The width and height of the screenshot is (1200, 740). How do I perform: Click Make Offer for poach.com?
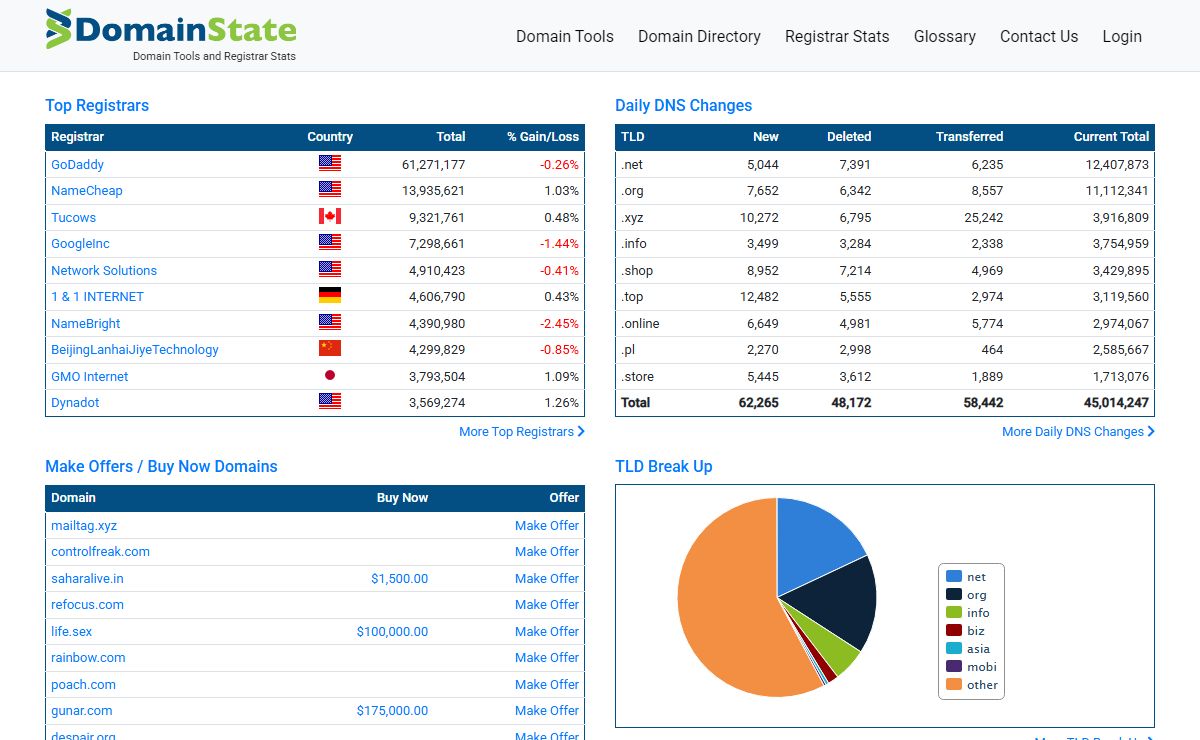coord(547,684)
